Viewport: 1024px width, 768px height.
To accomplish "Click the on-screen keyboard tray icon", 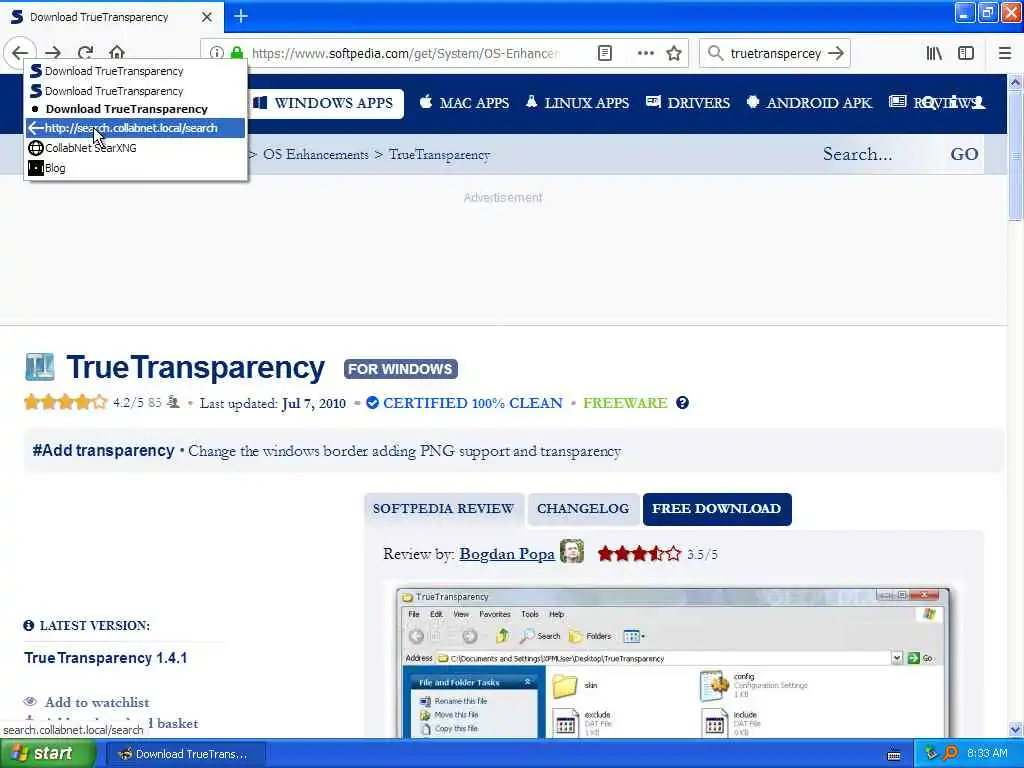I will pos(894,755).
